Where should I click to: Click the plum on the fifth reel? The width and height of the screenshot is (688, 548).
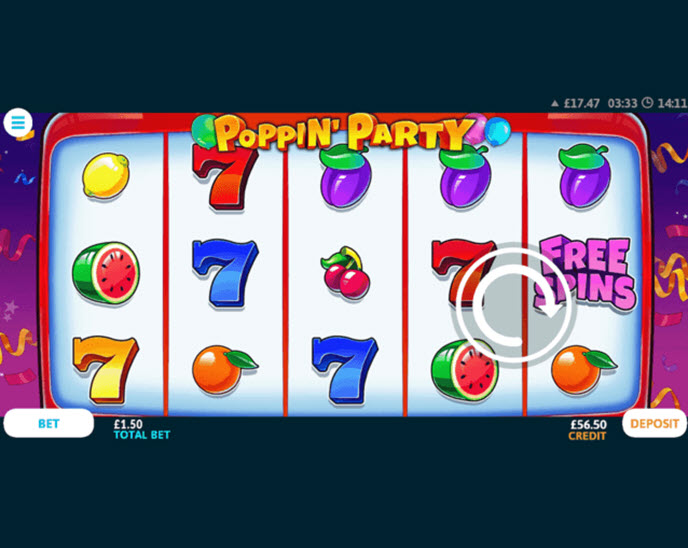[x=584, y=176]
